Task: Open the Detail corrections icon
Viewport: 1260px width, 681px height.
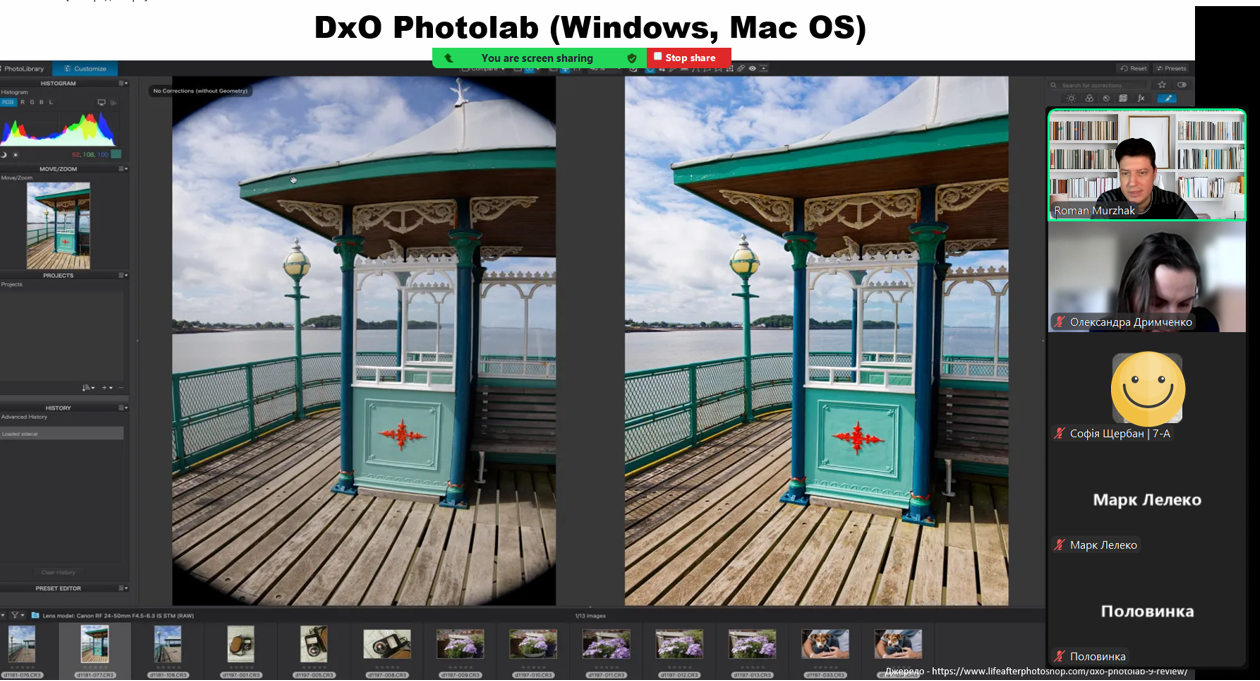Action: [x=1106, y=99]
